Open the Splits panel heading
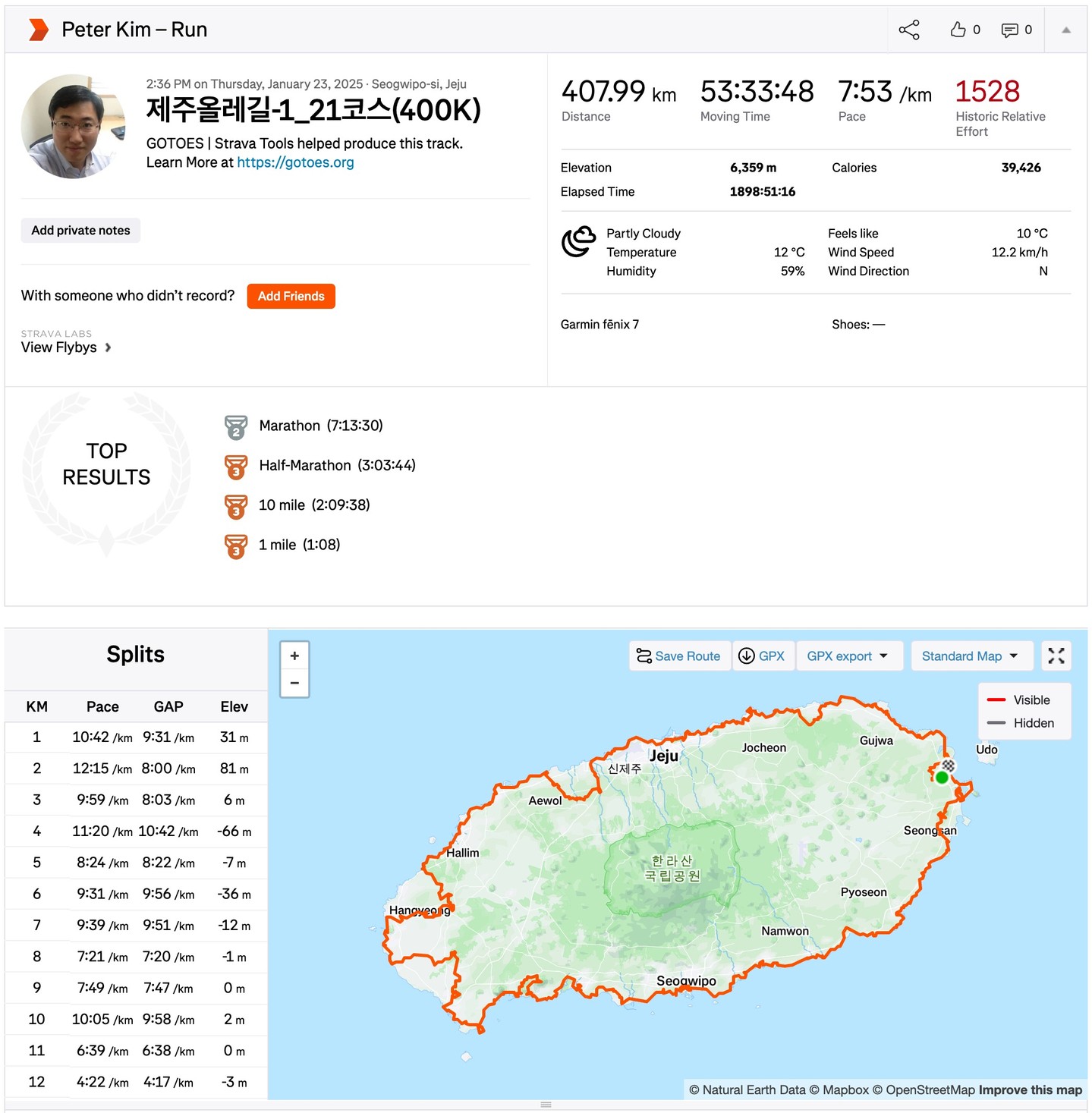The width and height of the screenshot is (1092, 1113). pyautogui.click(x=135, y=653)
